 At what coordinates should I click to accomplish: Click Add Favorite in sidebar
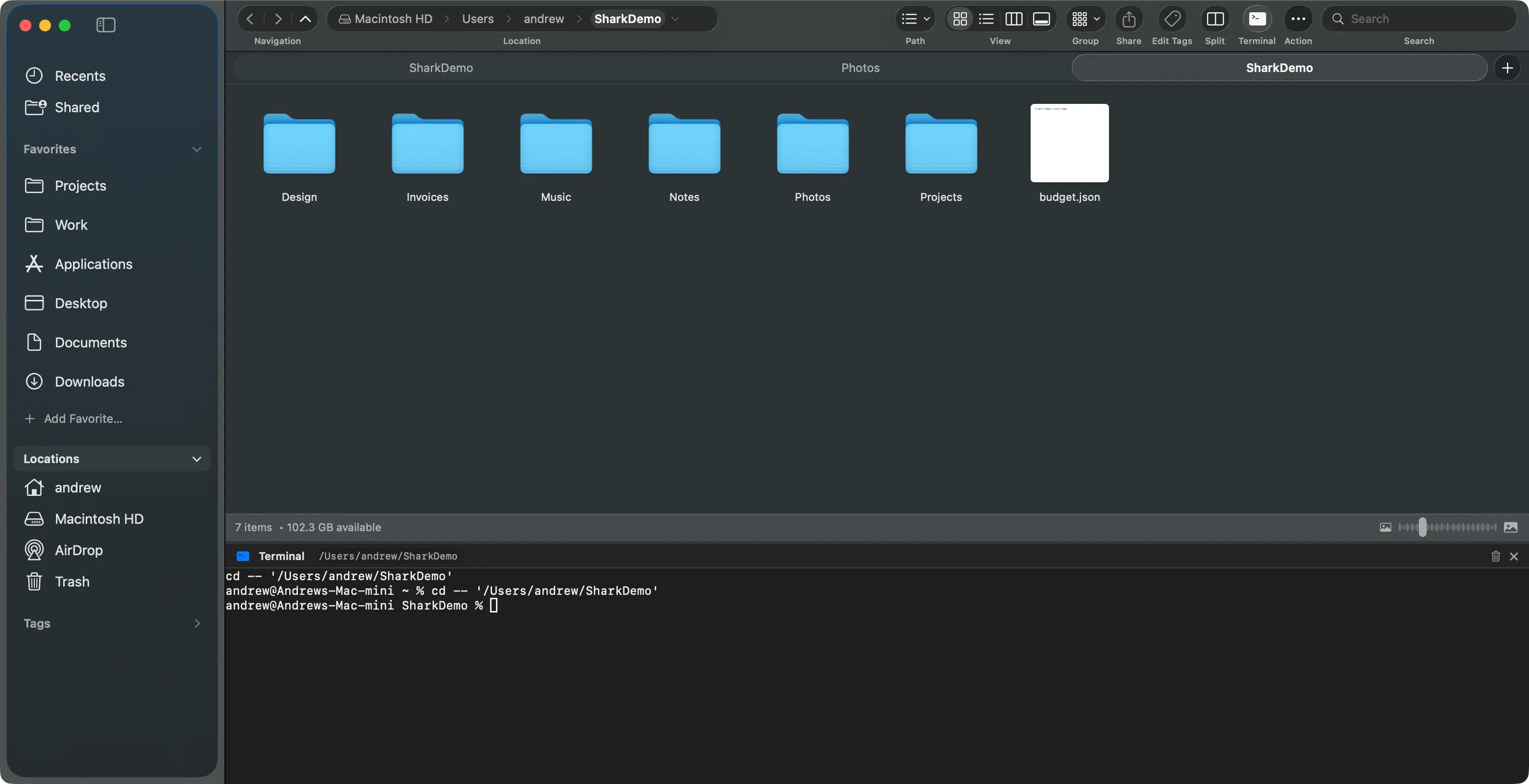pos(74,418)
